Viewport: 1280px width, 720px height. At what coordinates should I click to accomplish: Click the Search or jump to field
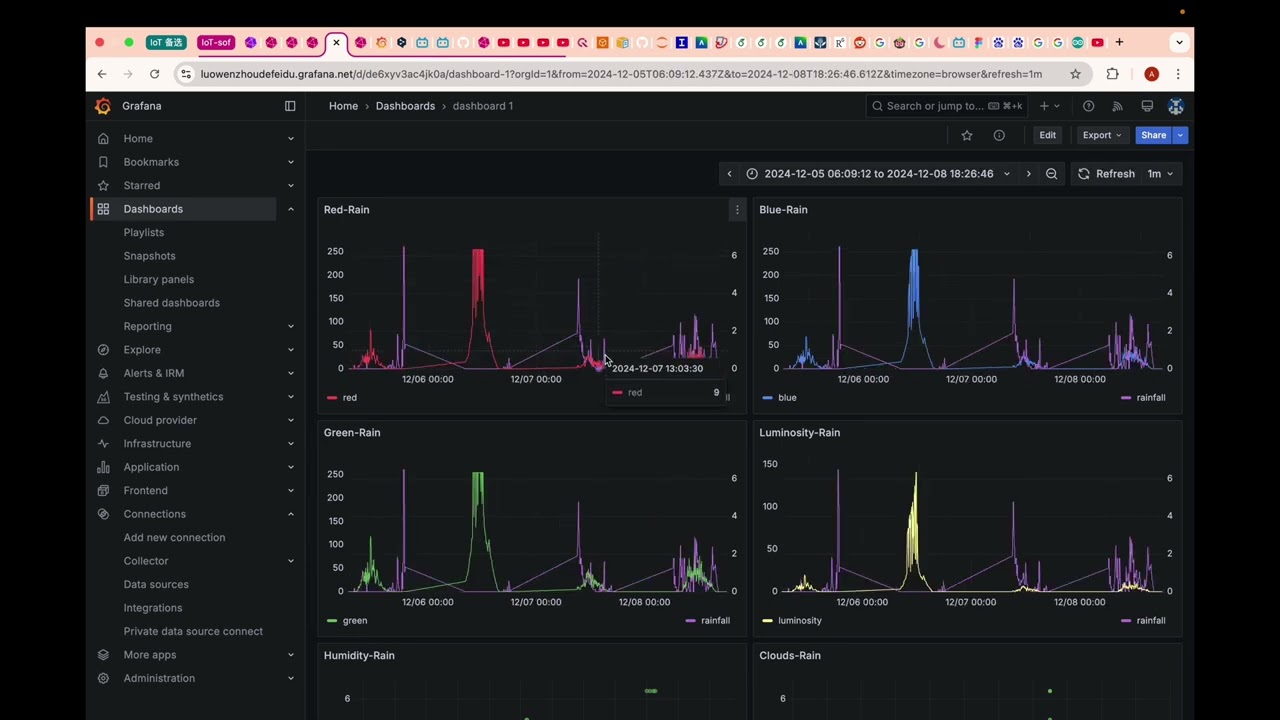tap(945, 106)
